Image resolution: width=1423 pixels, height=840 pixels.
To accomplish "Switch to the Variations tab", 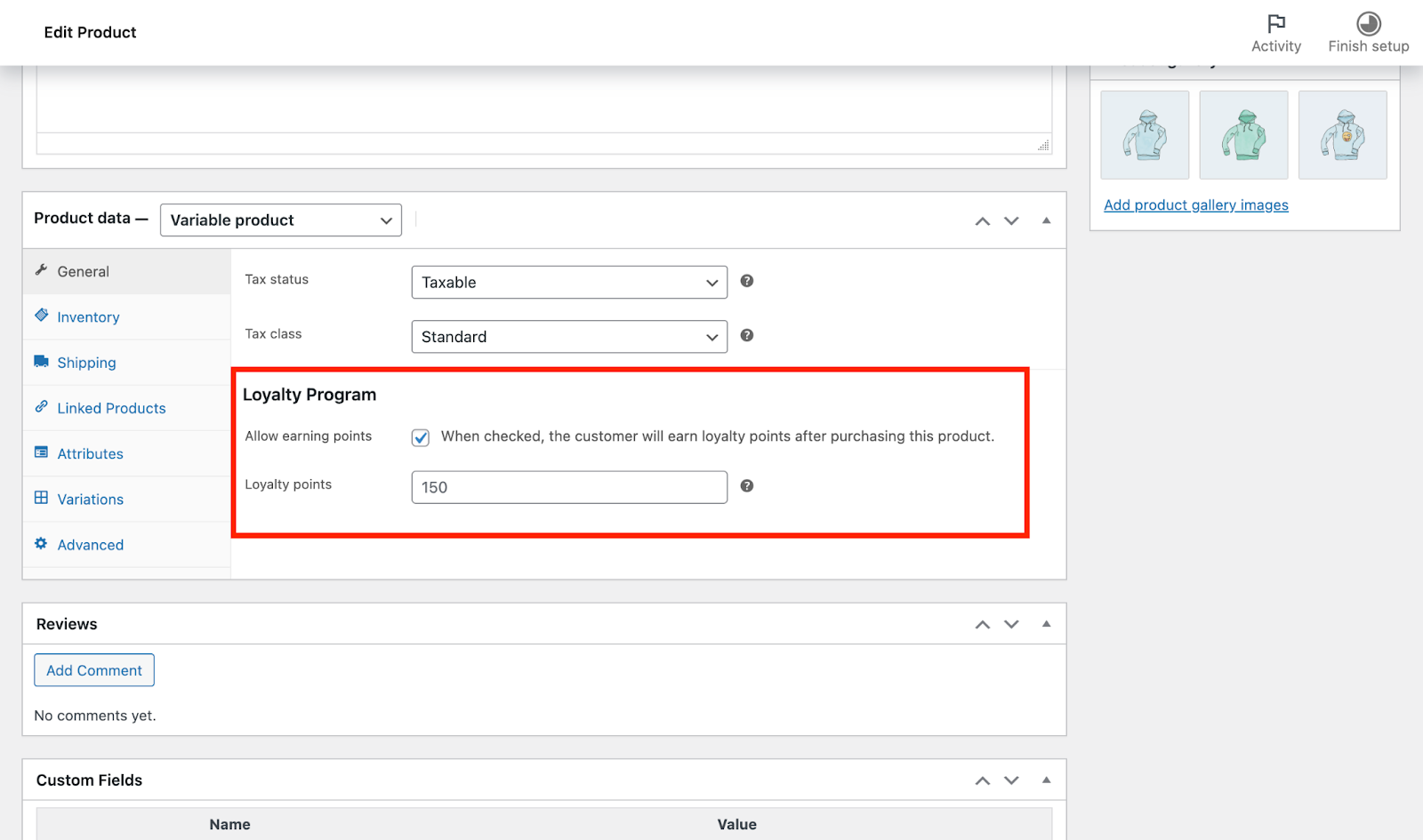I will (x=90, y=500).
